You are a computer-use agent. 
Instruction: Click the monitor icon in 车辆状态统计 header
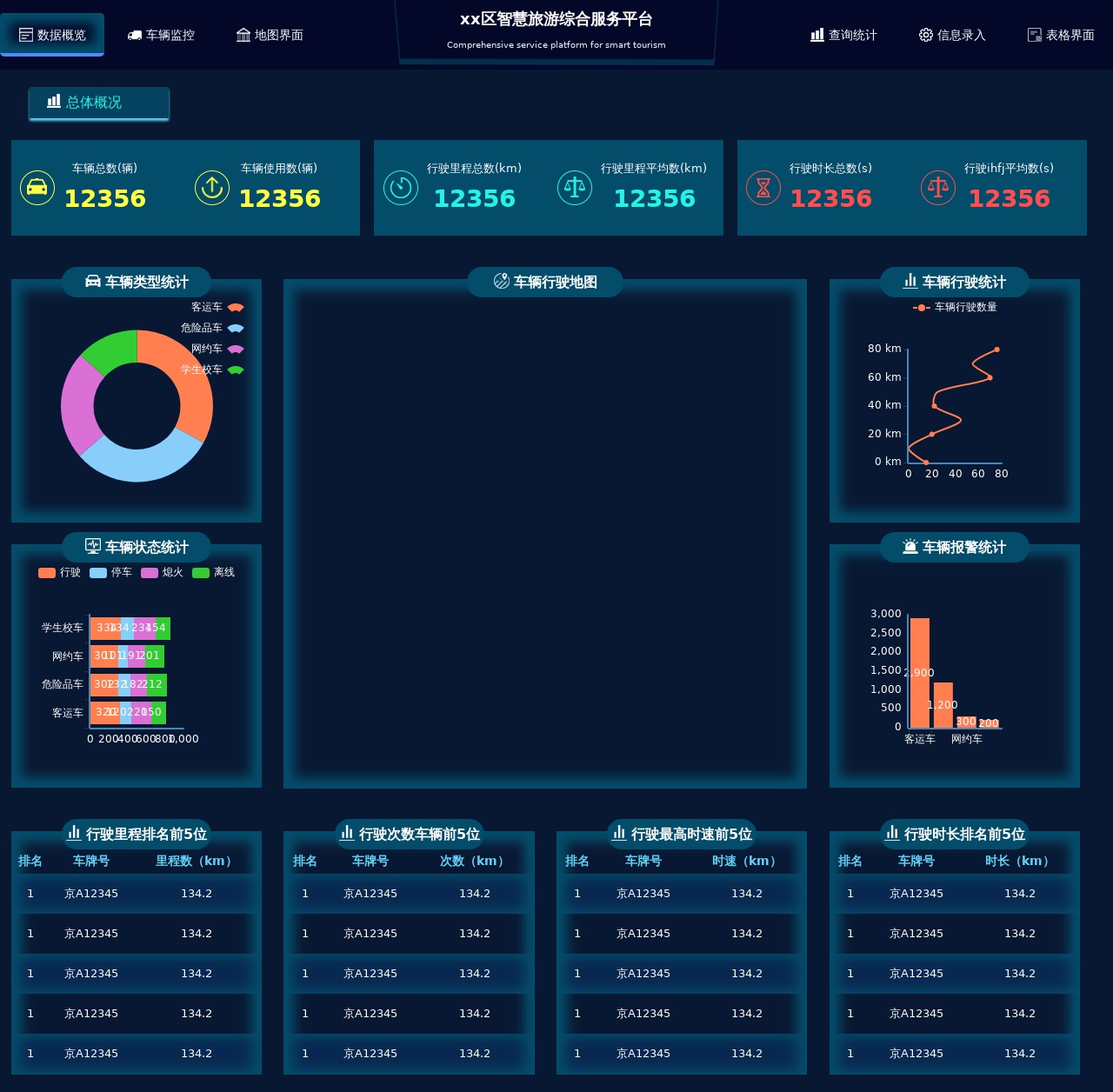(x=93, y=546)
